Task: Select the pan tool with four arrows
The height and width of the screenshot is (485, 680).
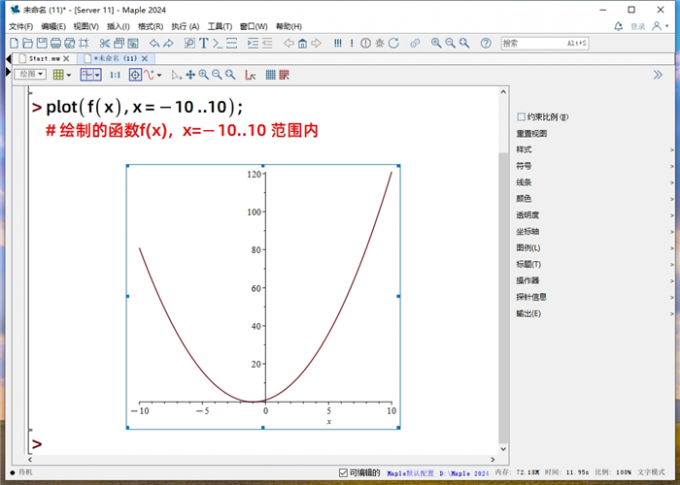Action: pos(190,75)
